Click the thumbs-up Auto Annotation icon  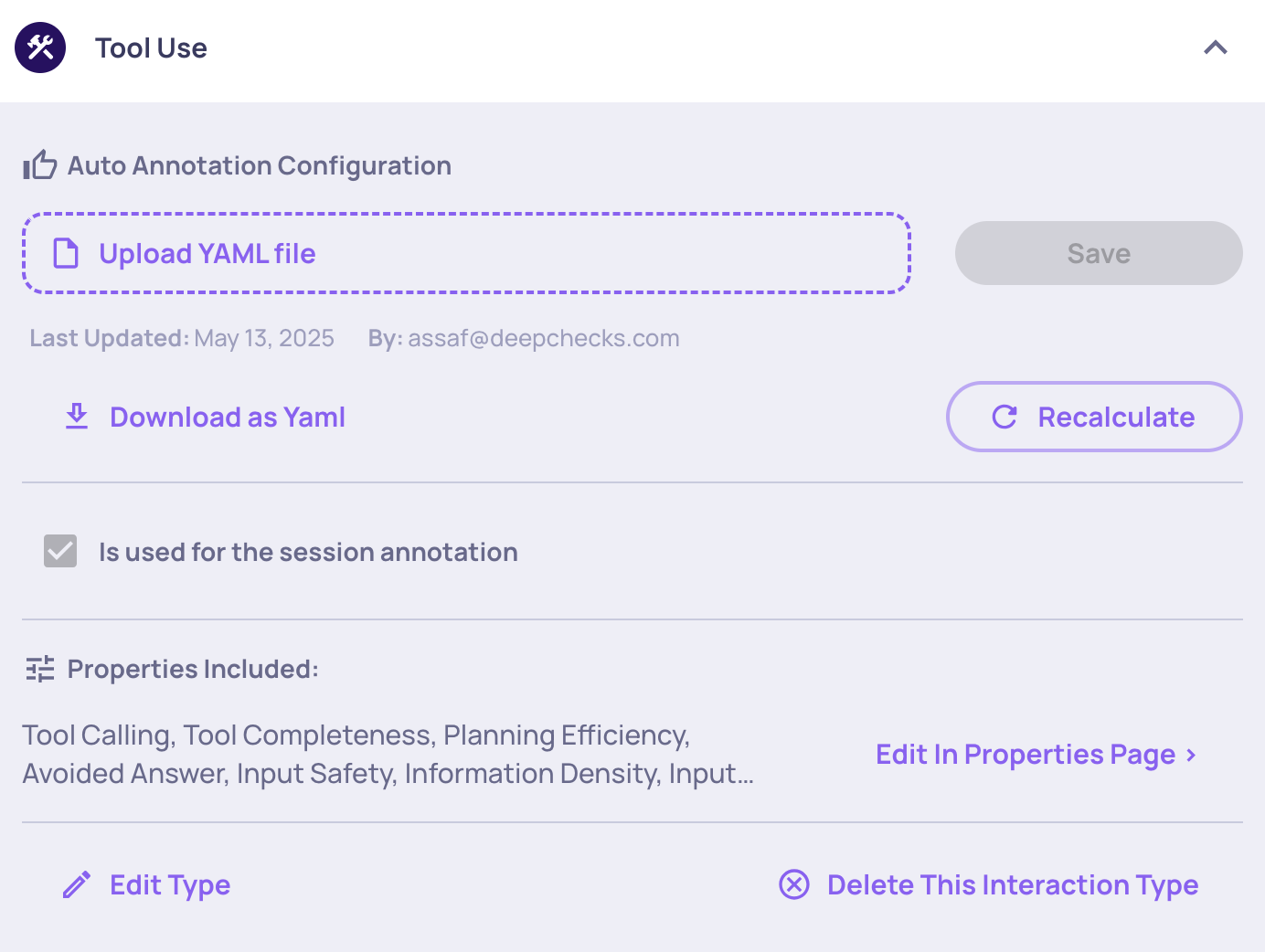click(x=40, y=165)
